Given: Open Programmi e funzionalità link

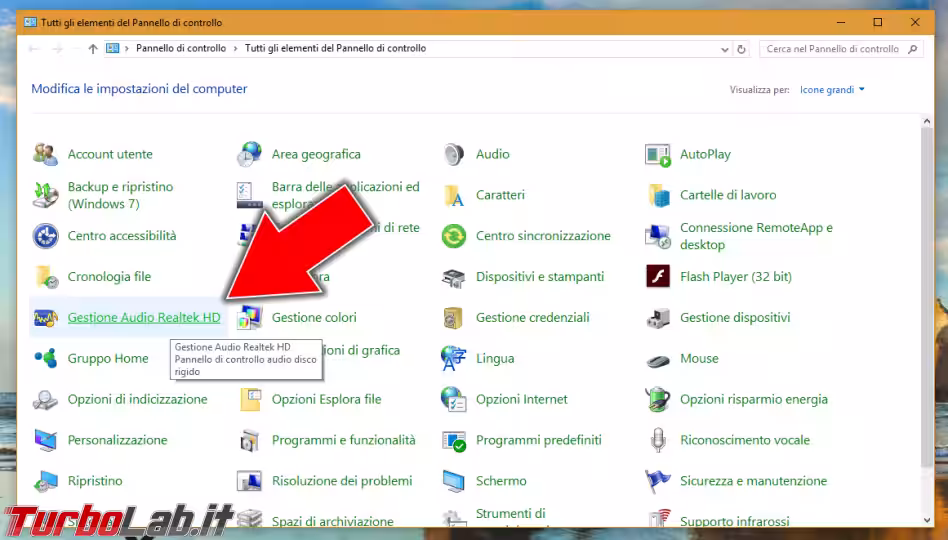Looking at the screenshot, I should (343, 440).
